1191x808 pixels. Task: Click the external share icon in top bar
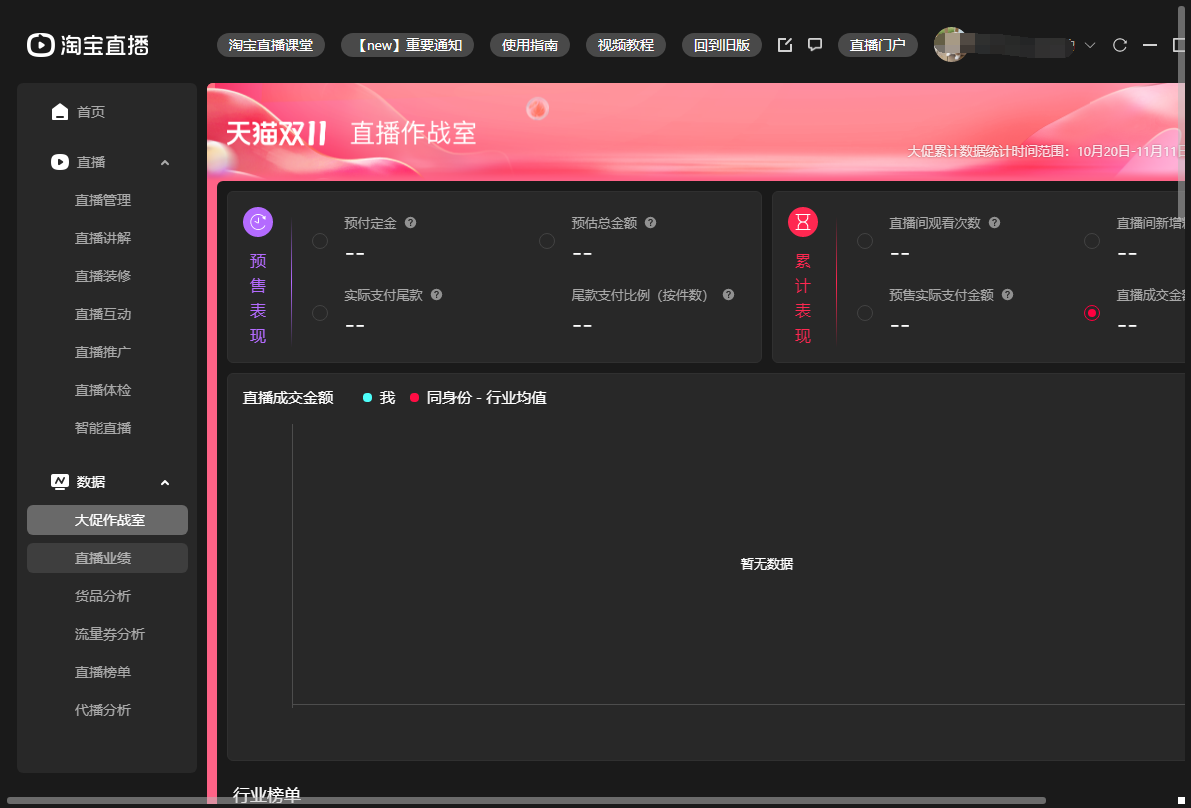coord(785,45)
